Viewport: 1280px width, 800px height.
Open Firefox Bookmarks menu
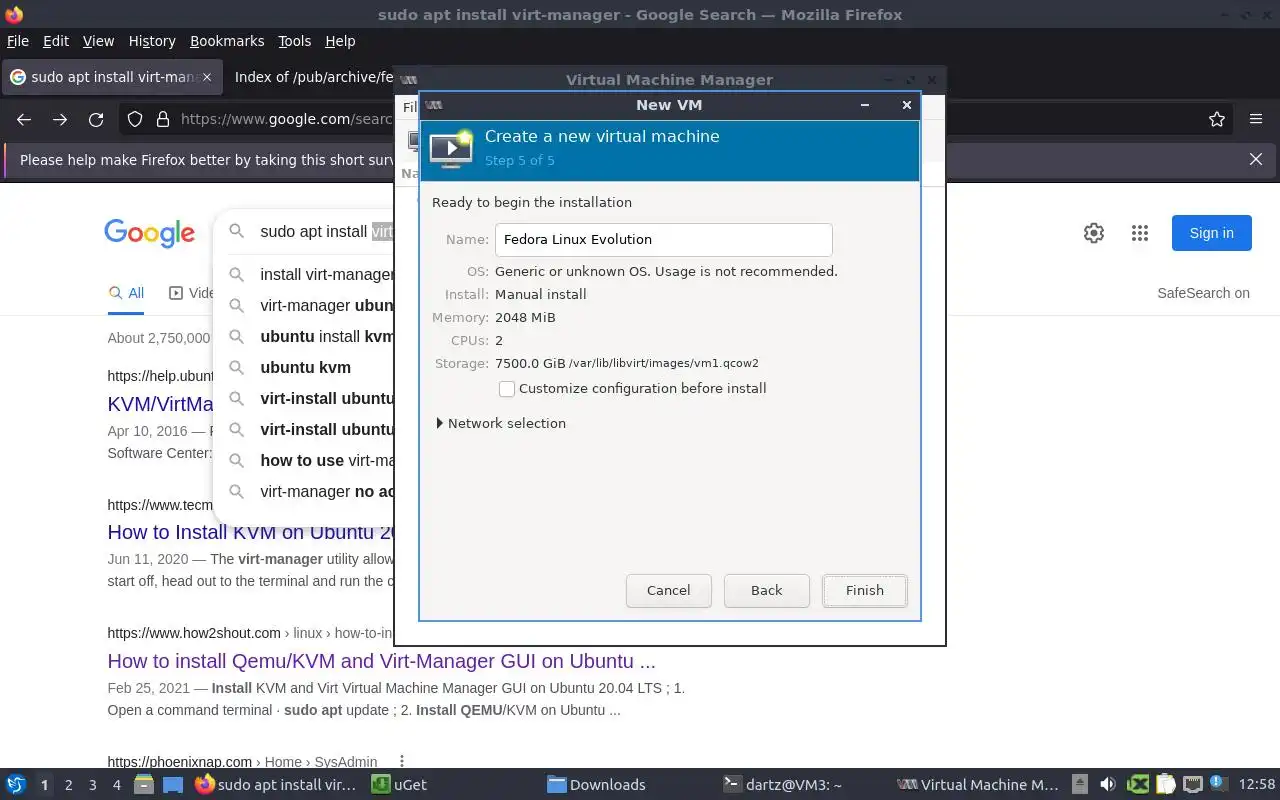pos(227,41)
